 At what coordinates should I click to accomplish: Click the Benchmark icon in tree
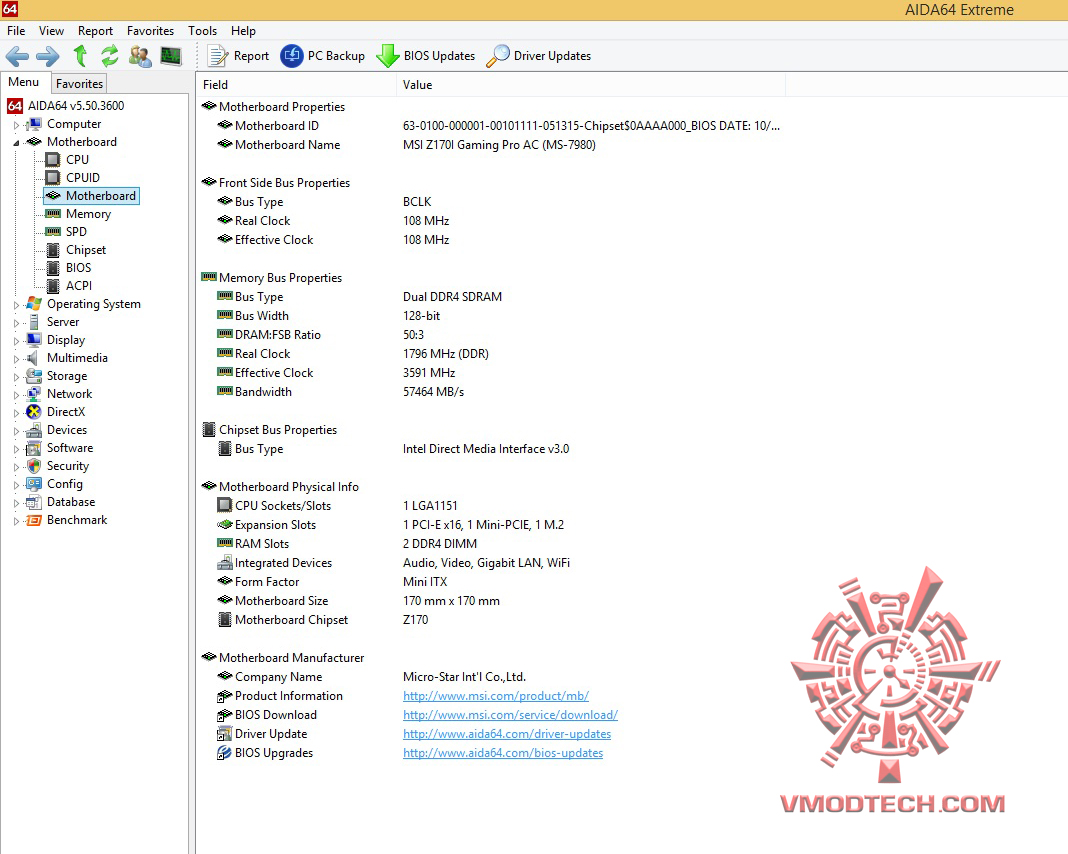pos(34,520)
